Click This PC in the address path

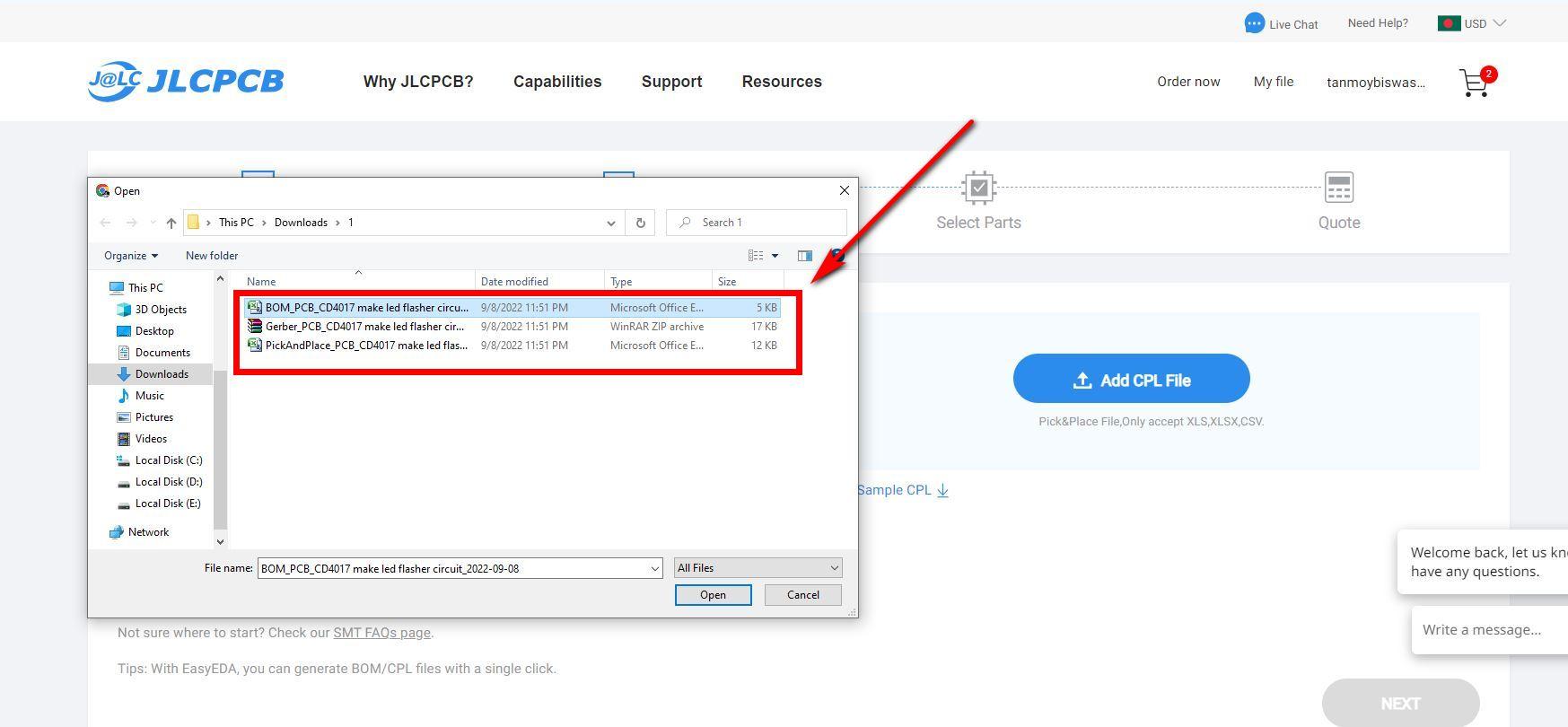[236, 223]
